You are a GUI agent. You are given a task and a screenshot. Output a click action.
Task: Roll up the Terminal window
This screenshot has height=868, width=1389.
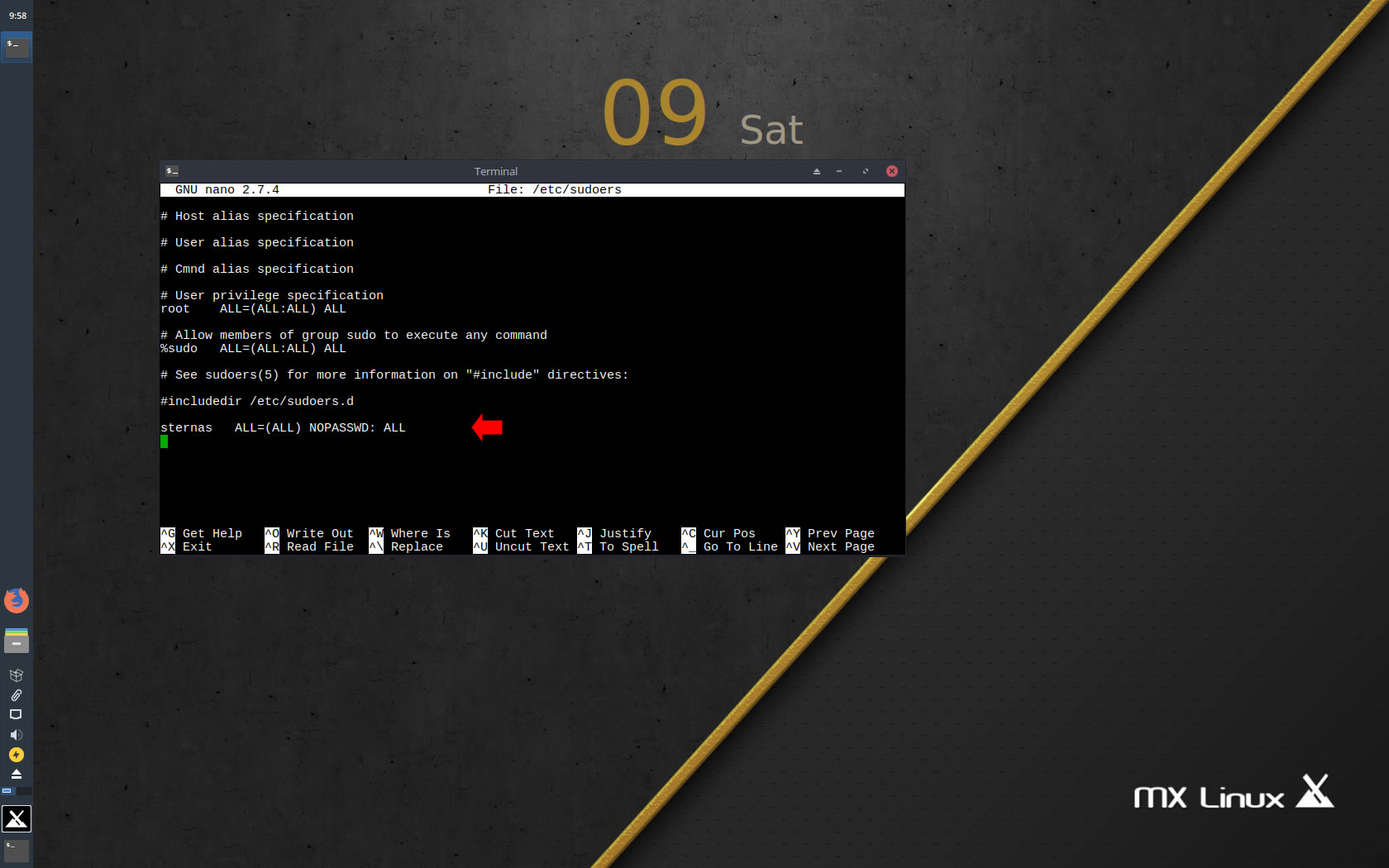[817, 171]
